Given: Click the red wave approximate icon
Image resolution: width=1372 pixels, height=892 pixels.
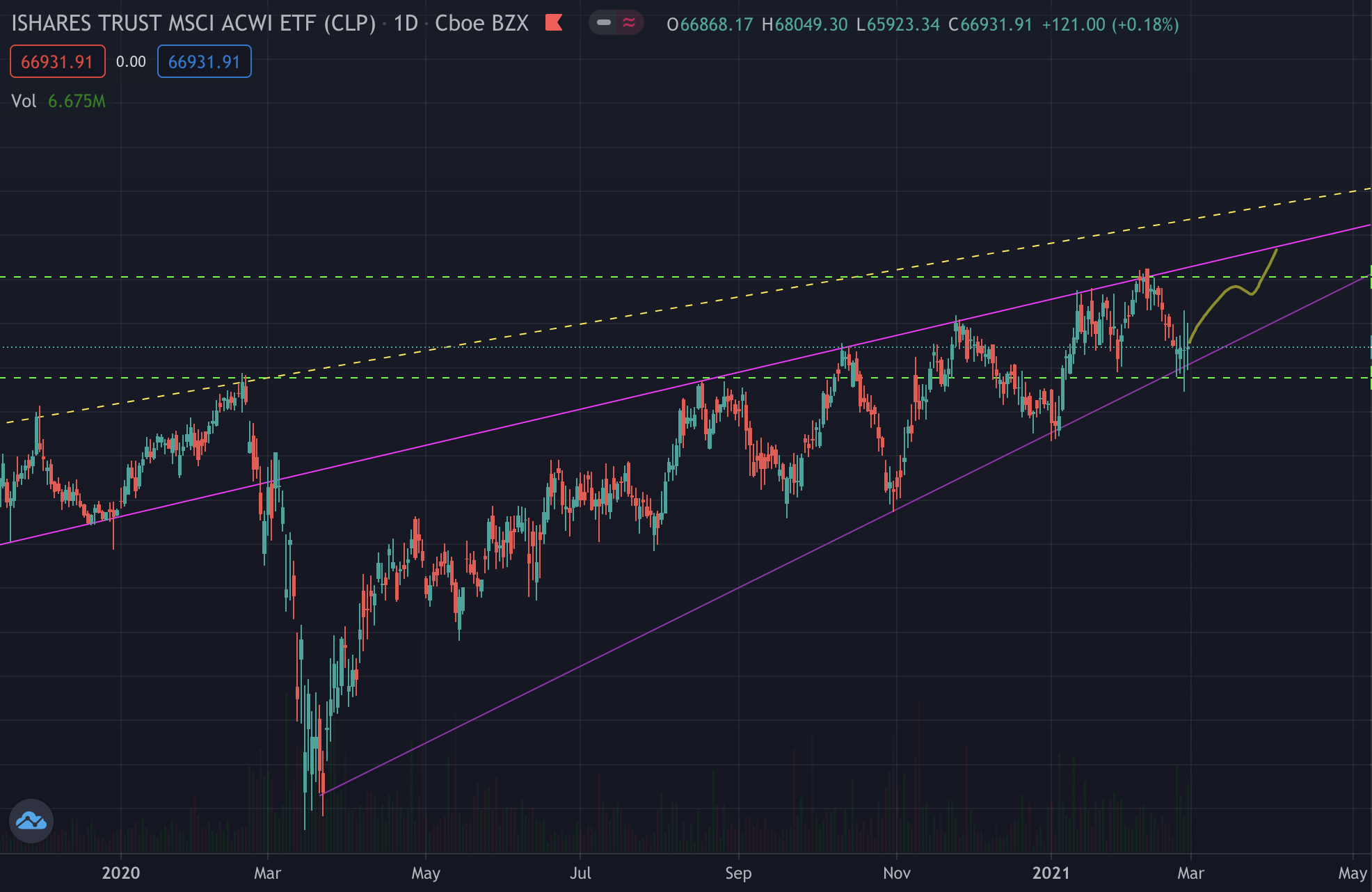Looking at the screenshot, I should [629, 23].
